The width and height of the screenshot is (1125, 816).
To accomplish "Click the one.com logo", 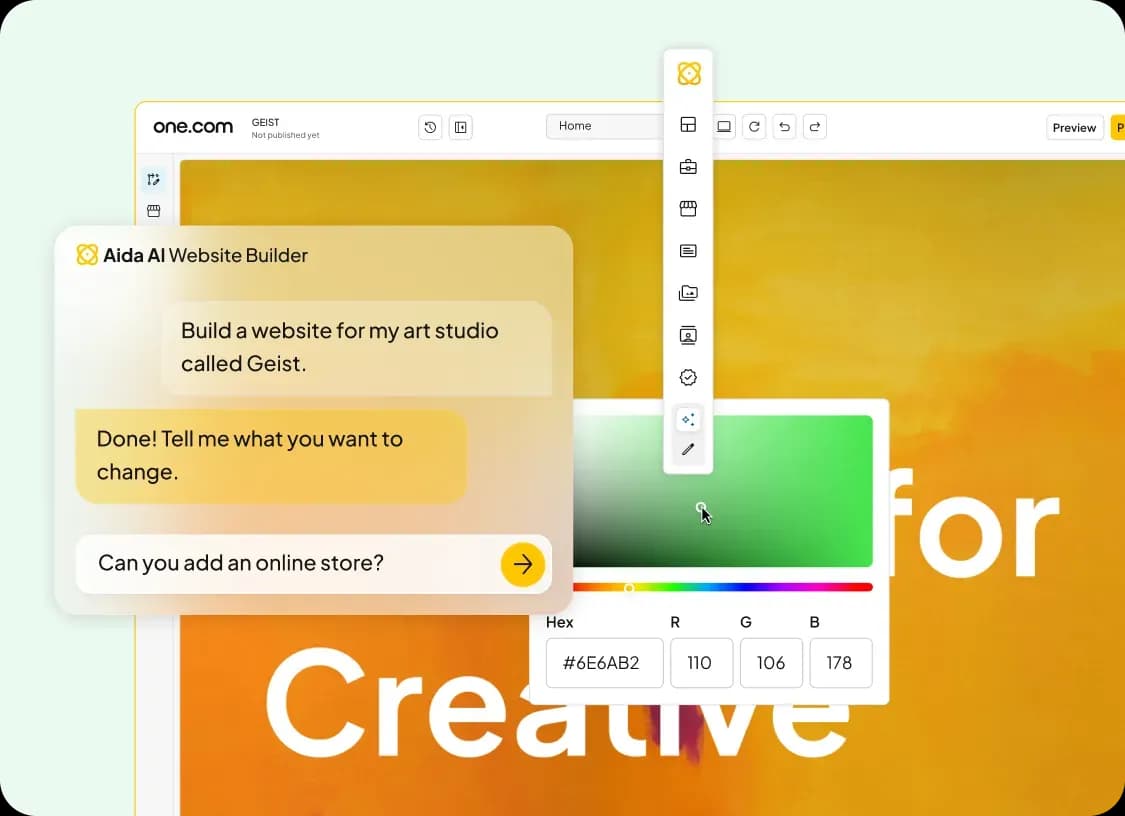I will click(193, 127).
